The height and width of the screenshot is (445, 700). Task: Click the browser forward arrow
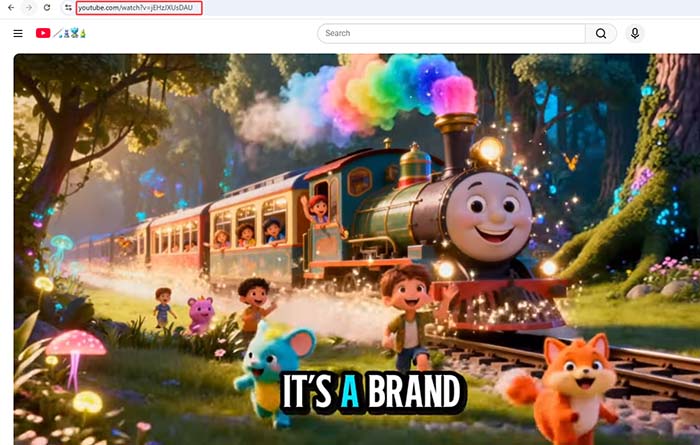[x=29, y=8]
